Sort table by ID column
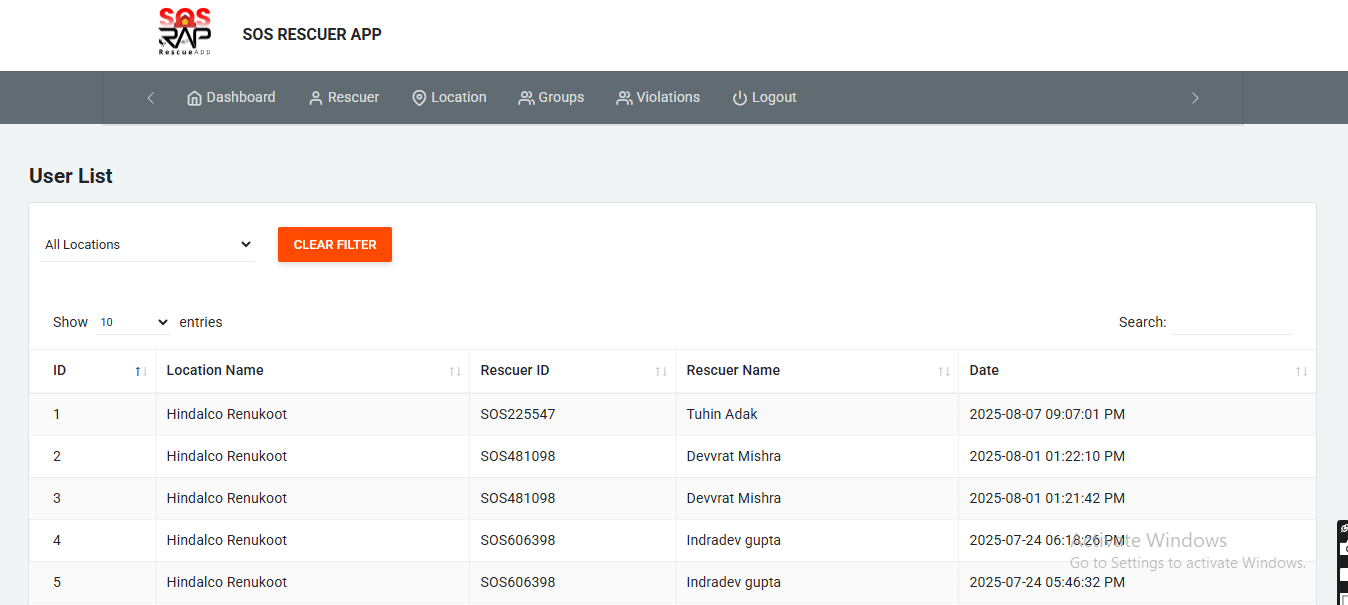Image resolution: width=1348 pixels, height=605 pixels. pyautogui.click(x=92, y=371)
